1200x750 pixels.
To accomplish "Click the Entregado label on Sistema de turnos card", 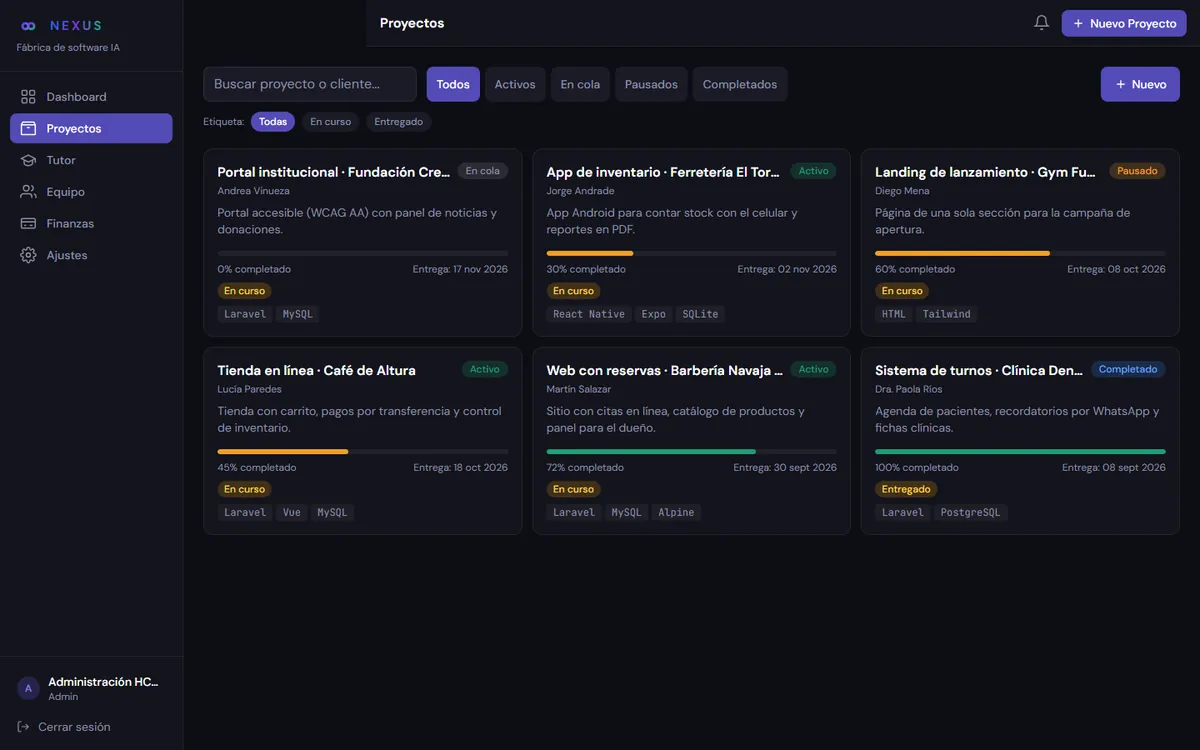I will coord(907,489).
